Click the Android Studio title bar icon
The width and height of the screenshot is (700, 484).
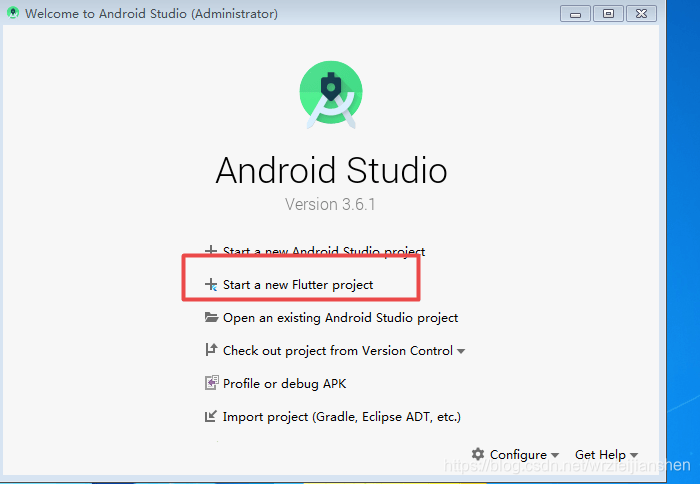[x=13, y=13]
